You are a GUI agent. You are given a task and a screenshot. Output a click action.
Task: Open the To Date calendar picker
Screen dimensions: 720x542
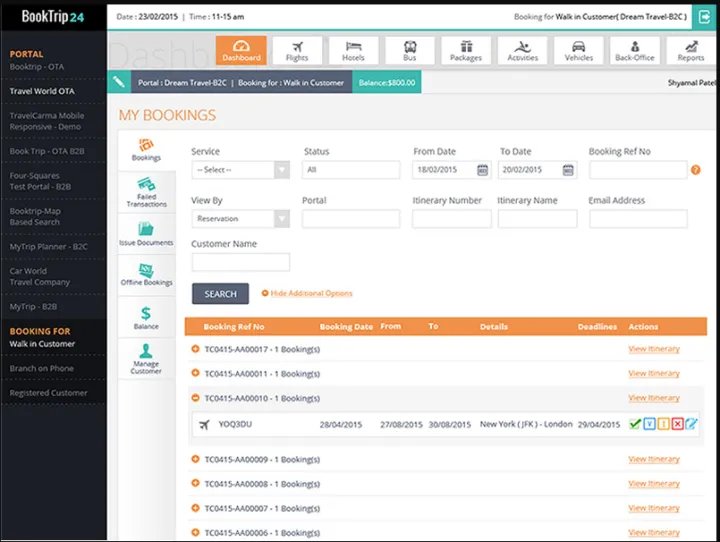[x=569, y=170]
